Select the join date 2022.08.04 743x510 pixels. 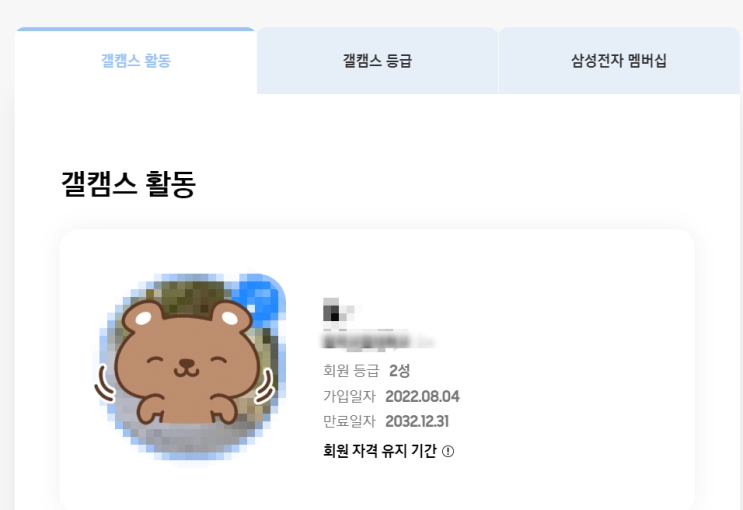pyautogui.click(x=422, y=396)
